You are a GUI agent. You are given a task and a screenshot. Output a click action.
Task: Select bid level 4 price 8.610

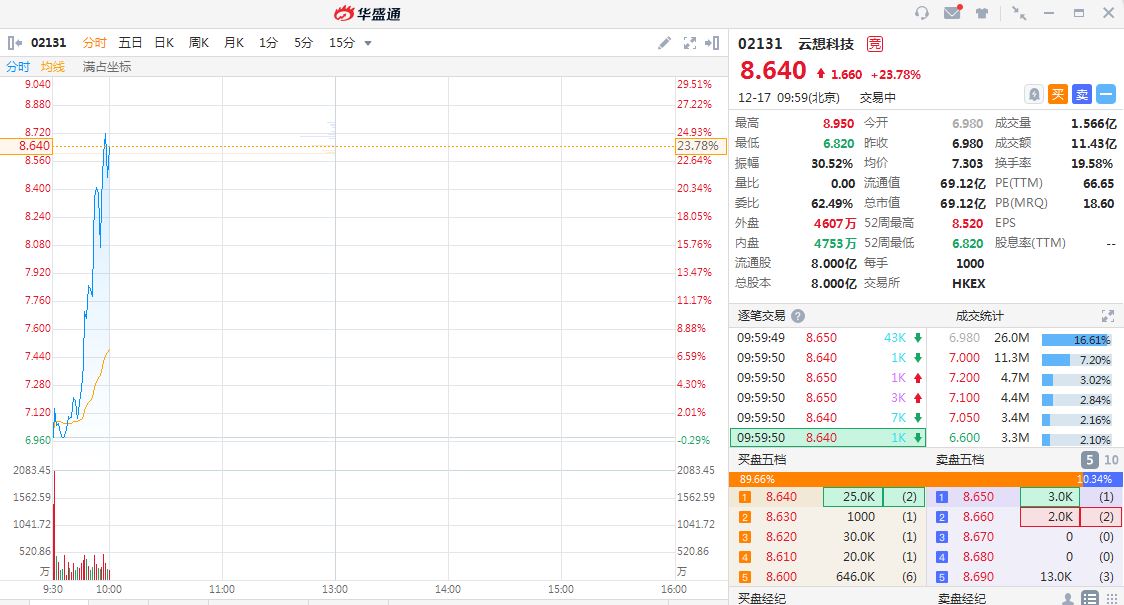[781, 557]
